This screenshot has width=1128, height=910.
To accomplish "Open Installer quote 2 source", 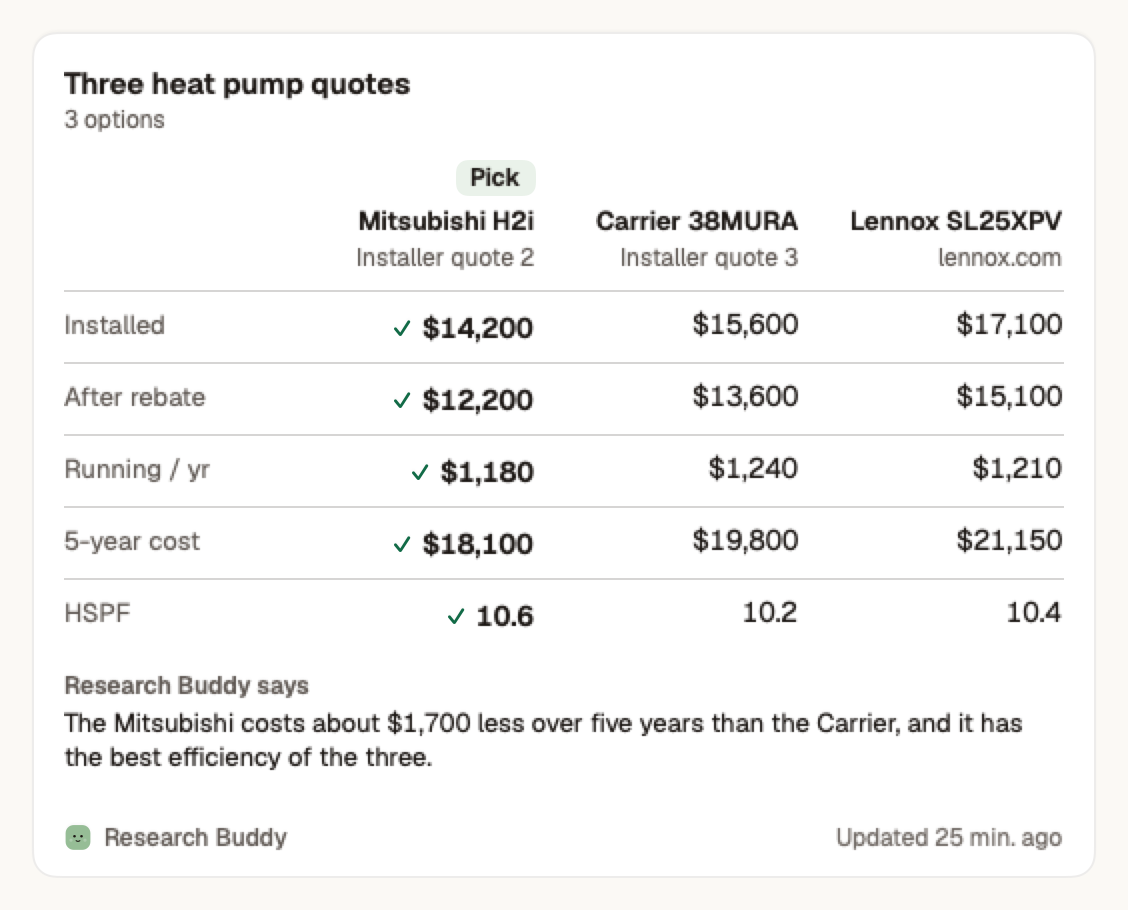I will pos(445,258).
